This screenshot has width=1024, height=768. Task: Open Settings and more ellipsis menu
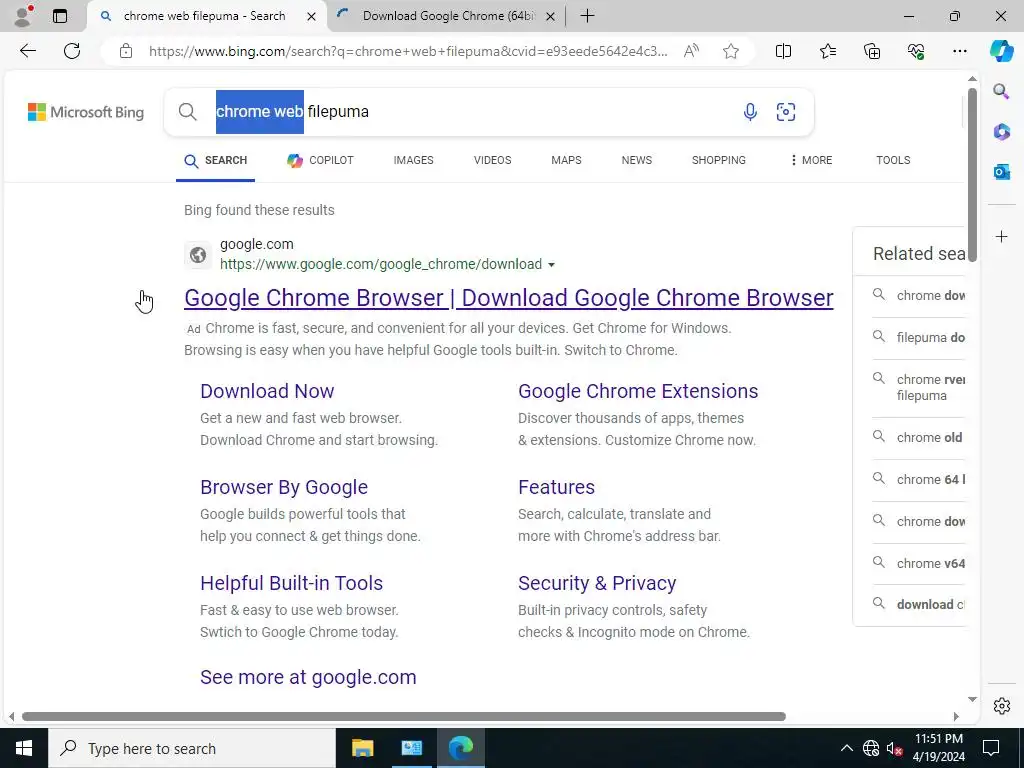pos(959,51)
